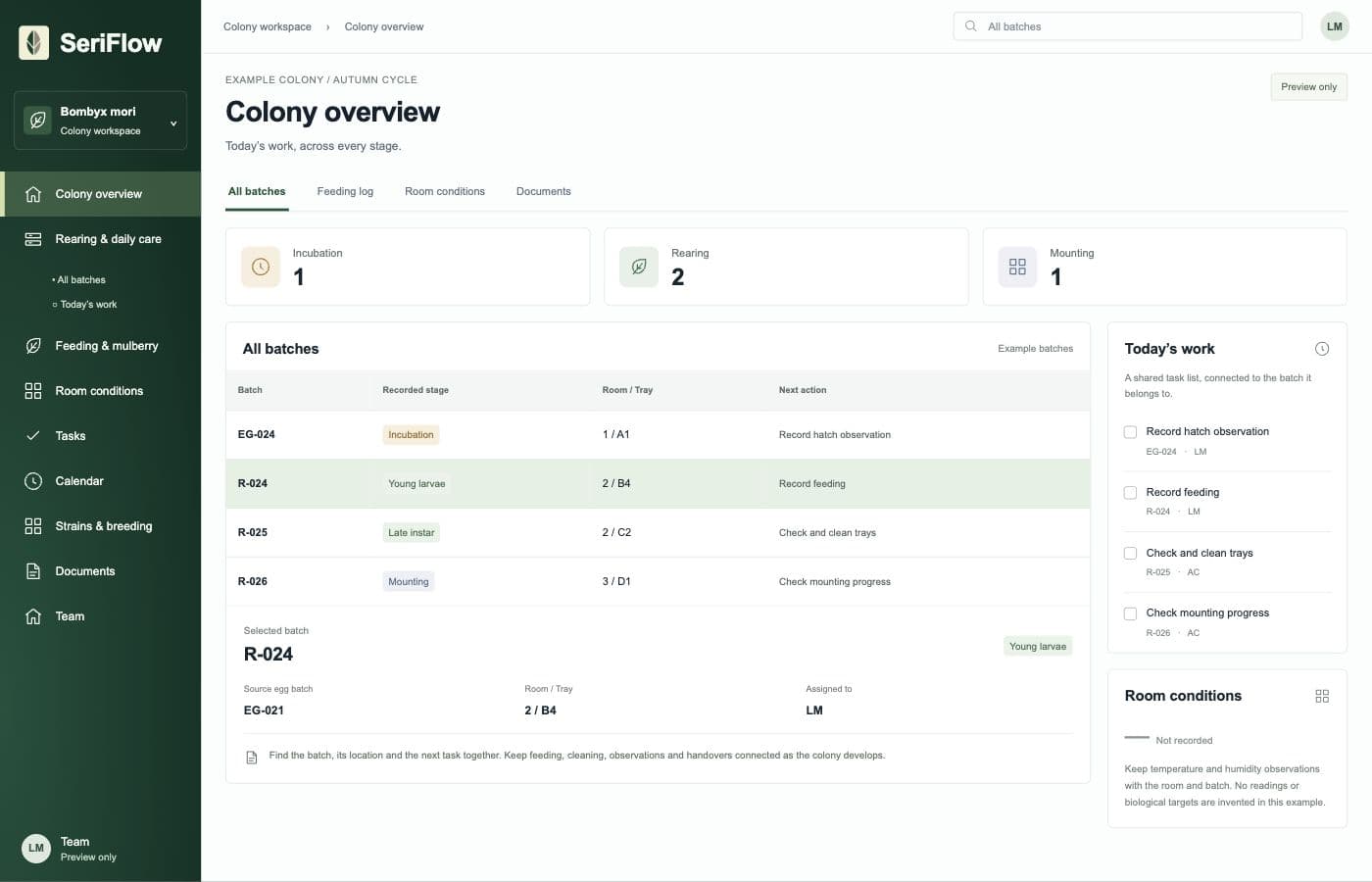Open Colony workspace breadcrumb link
This screenshot has width=1372, height=882.
tap(268, 26)
